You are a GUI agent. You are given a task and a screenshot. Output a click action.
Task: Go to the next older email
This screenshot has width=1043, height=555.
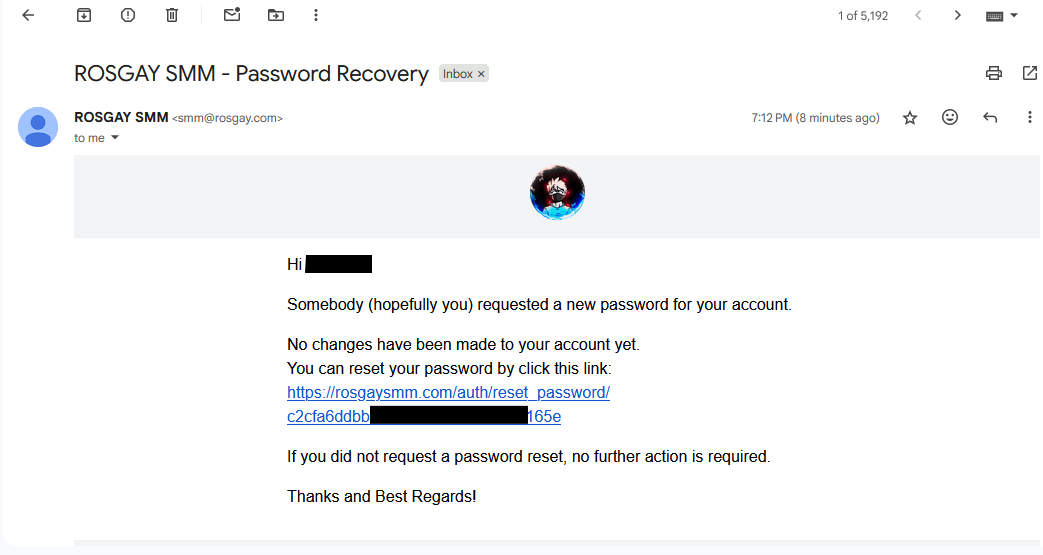(x=958, y=15)
